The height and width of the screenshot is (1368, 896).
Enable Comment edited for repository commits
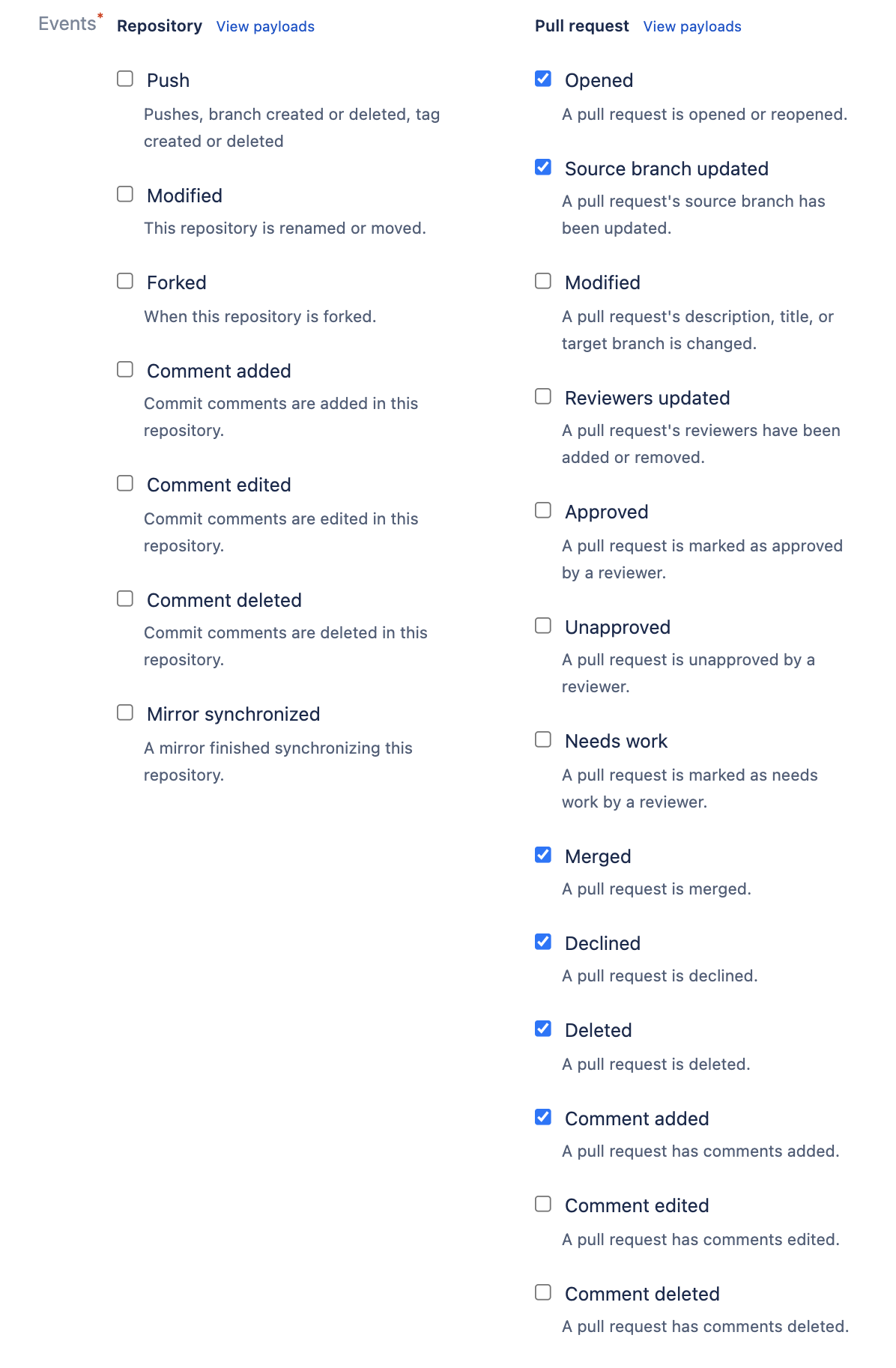[124, 482]
